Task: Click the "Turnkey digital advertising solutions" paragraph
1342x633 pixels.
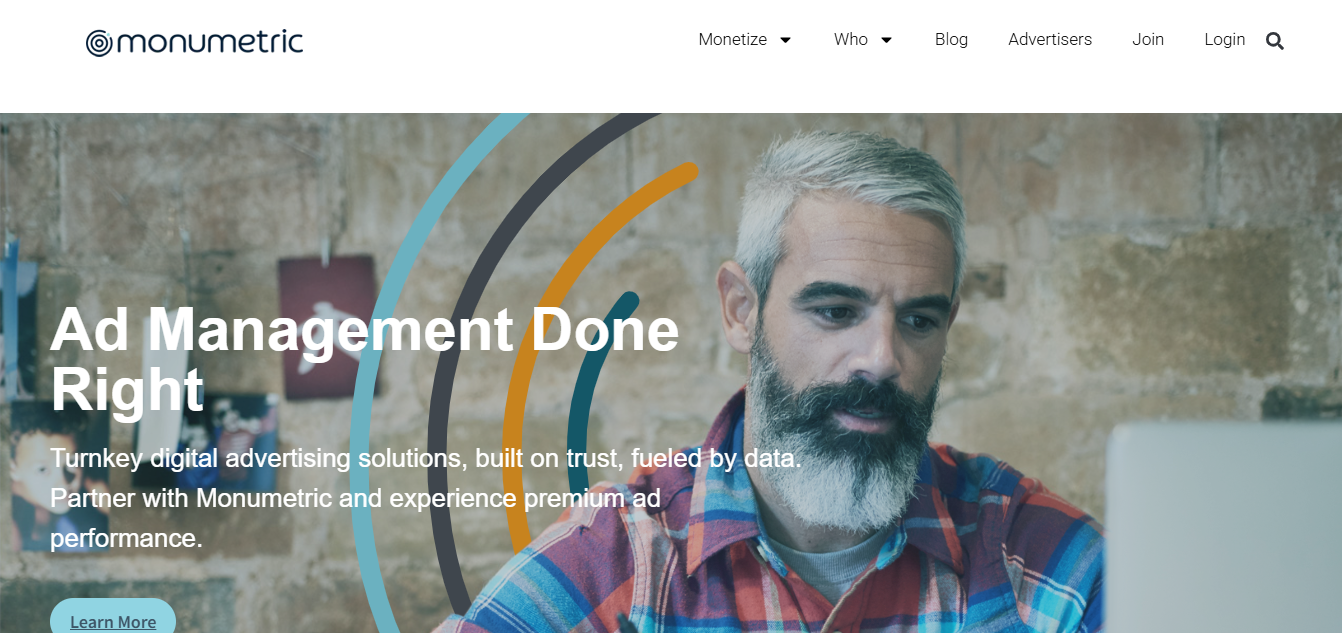Action: pos(426,498)
